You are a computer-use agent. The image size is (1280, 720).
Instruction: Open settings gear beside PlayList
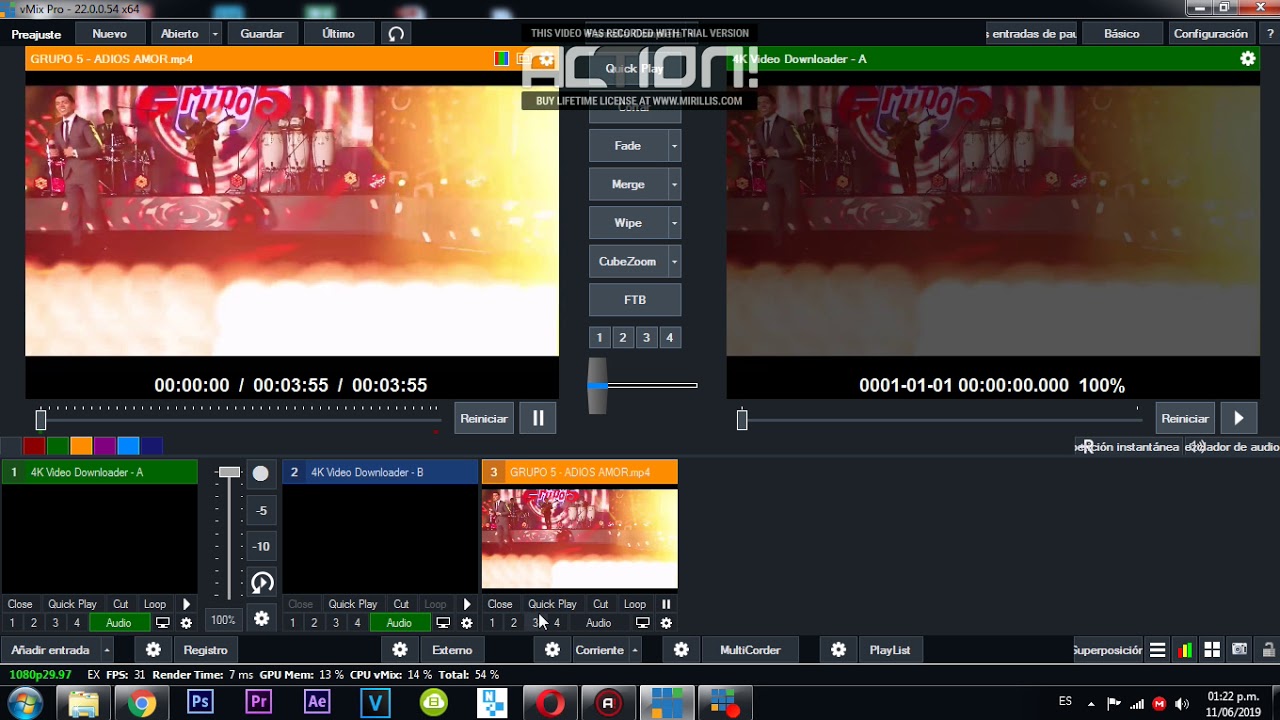(838, 650)
